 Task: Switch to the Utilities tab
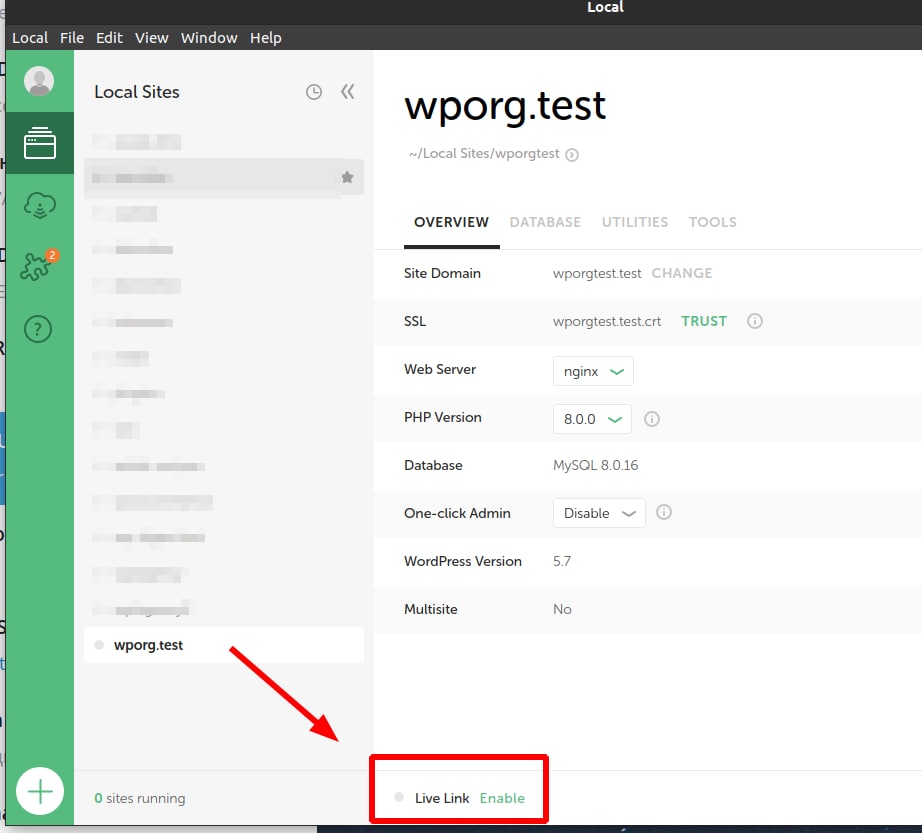[x=634, y=222]
